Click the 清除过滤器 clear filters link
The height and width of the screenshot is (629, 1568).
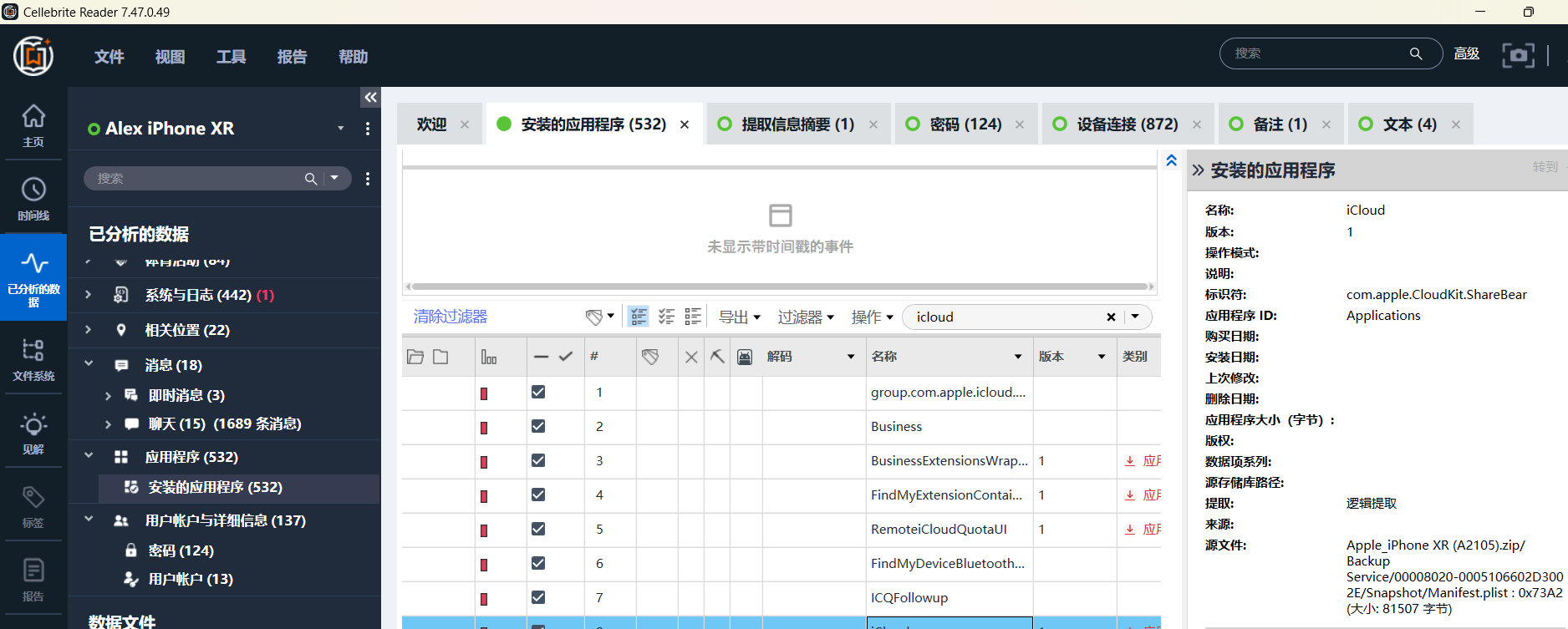pyautogui.click(x=451, y=317)
